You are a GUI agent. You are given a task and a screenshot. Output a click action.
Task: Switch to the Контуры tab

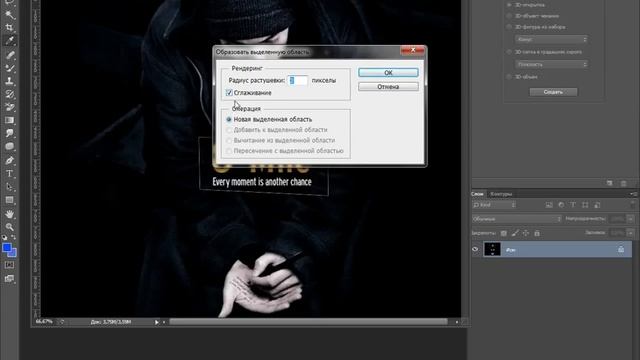[x=501, y=194]
